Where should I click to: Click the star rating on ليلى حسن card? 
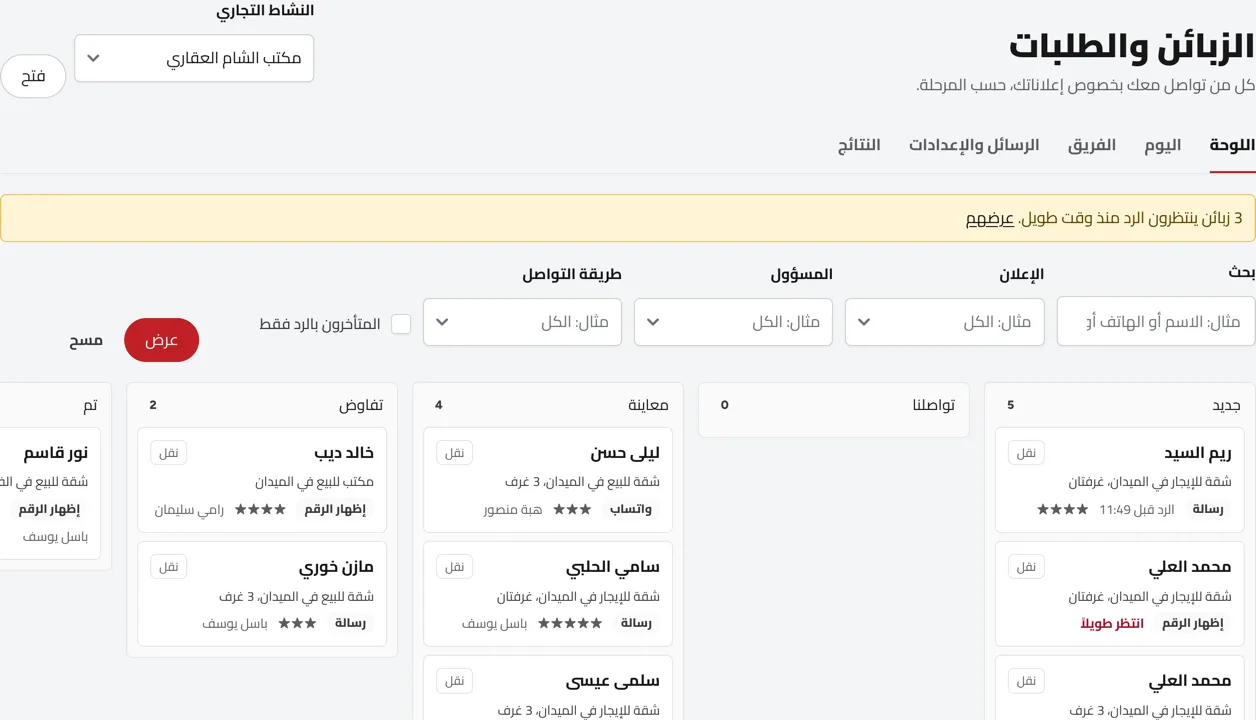click(x=572, y=509)
